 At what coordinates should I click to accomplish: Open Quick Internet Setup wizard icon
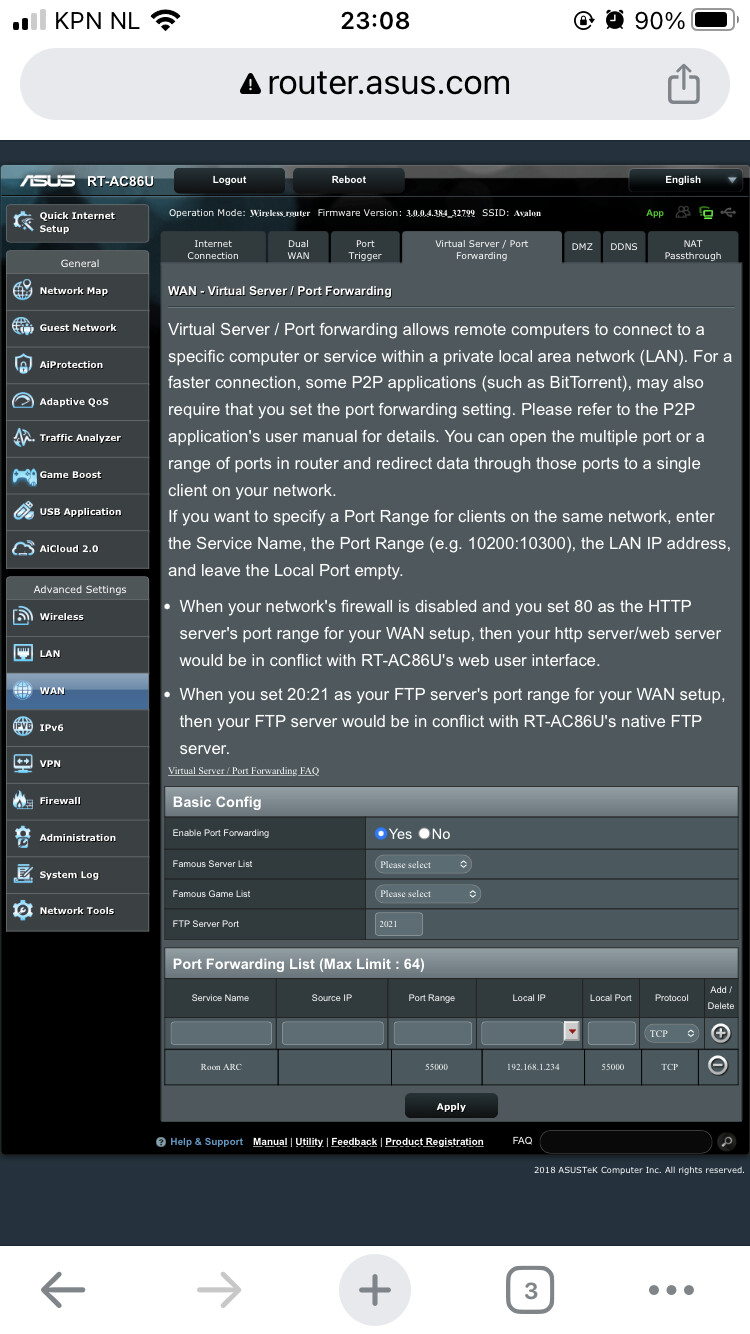22,222
